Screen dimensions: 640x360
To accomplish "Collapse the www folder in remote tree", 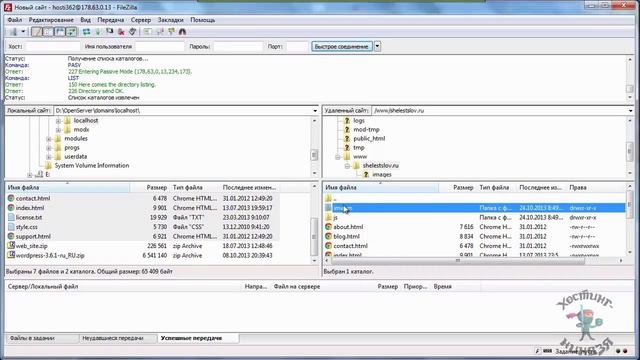I will tap(338, 157).
